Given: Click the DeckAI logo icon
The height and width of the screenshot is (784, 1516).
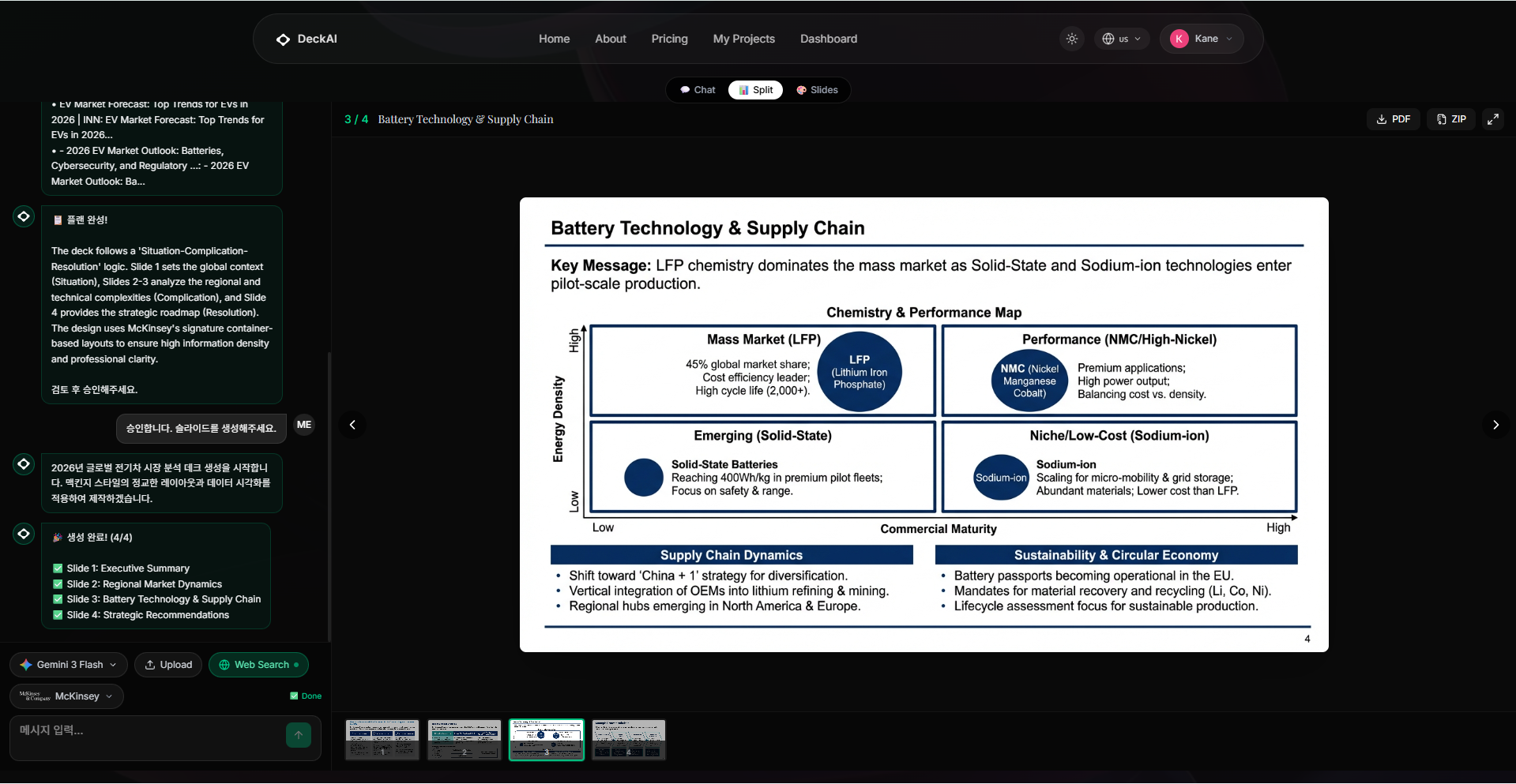Looking at the screenshot, I should click(283, 39).
